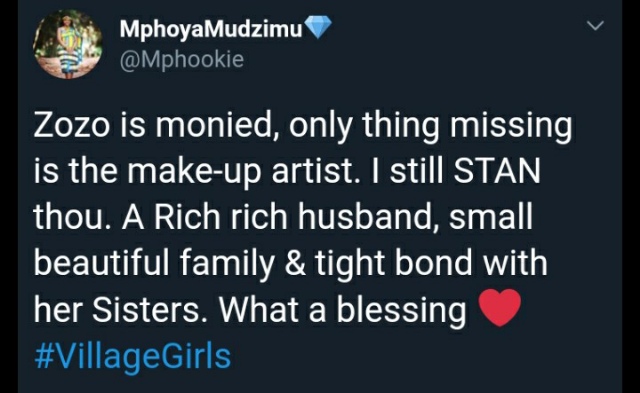
Task: Click the word 'monied' in the first line
Action: (x=219, y=124)
